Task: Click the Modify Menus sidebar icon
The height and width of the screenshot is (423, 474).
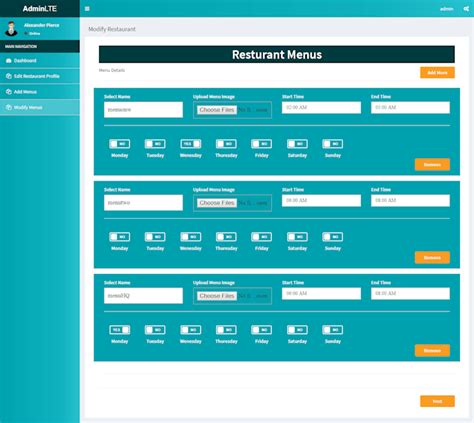Action: tap(9, 107)
